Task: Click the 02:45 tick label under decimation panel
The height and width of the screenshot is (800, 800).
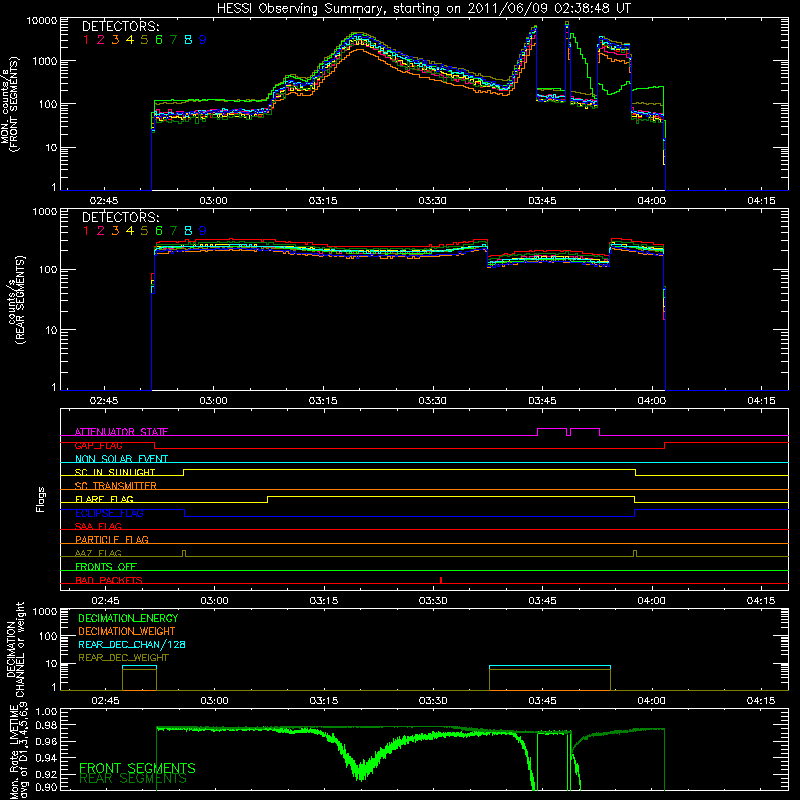Action: coord(105,701)
